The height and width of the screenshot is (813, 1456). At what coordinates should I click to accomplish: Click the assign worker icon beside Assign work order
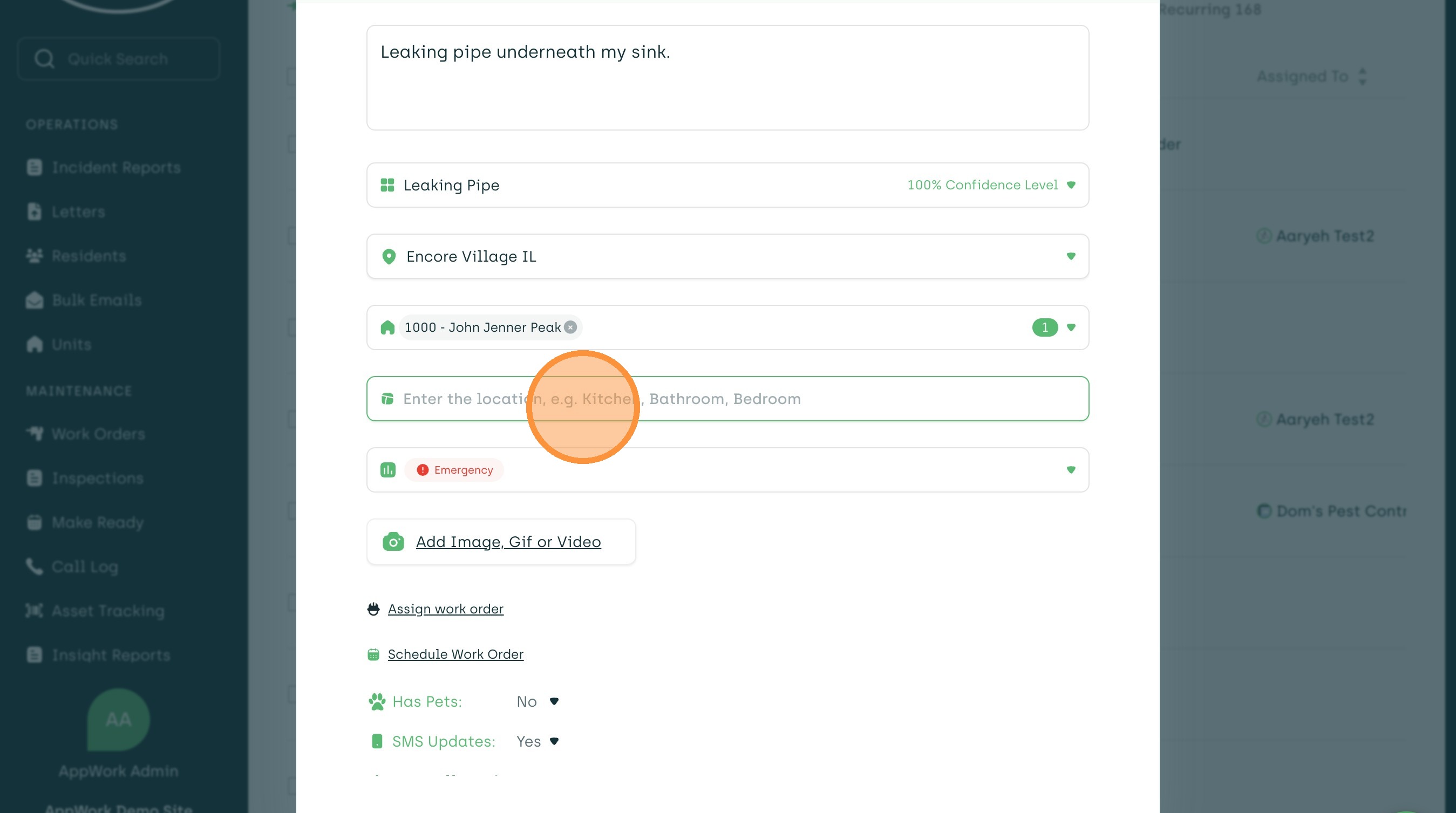[x=373, y=609]
